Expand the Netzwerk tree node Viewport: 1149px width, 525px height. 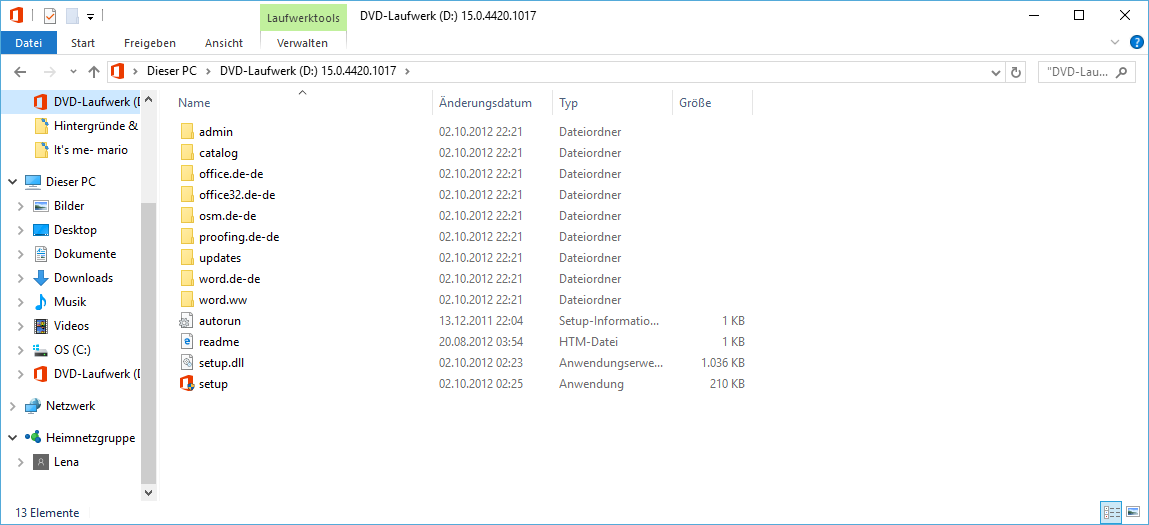point(13,406)
